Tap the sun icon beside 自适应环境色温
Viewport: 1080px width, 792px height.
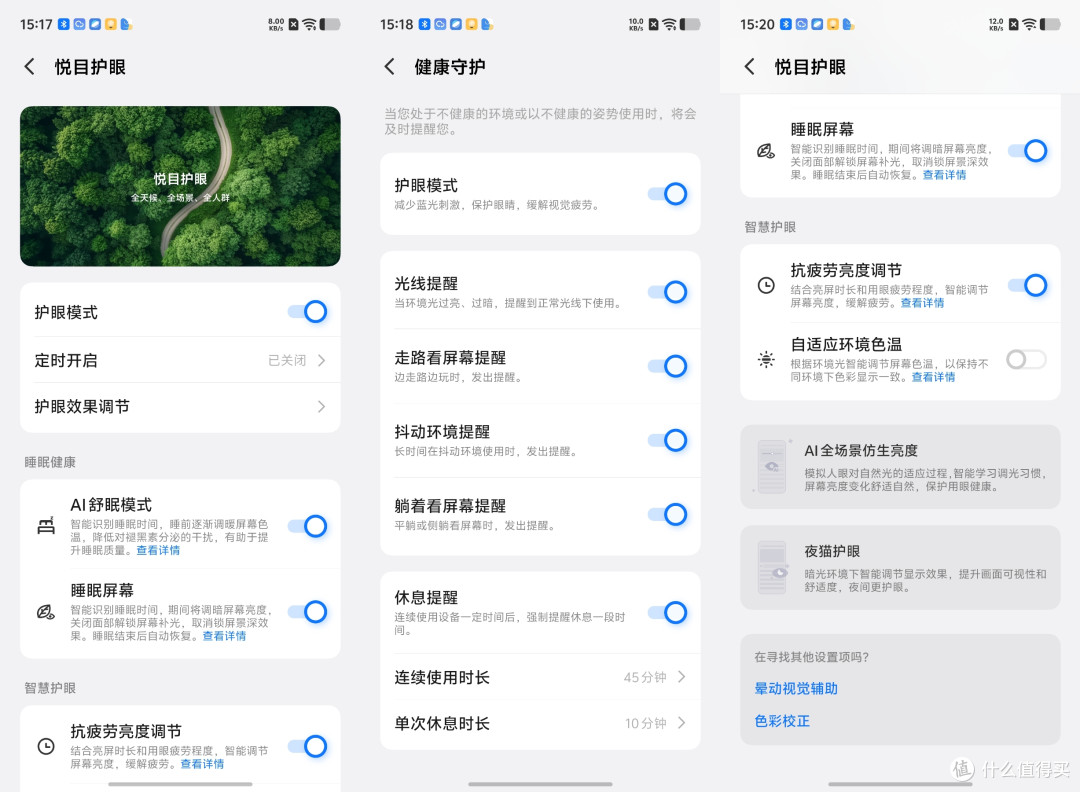click(766, 359)
